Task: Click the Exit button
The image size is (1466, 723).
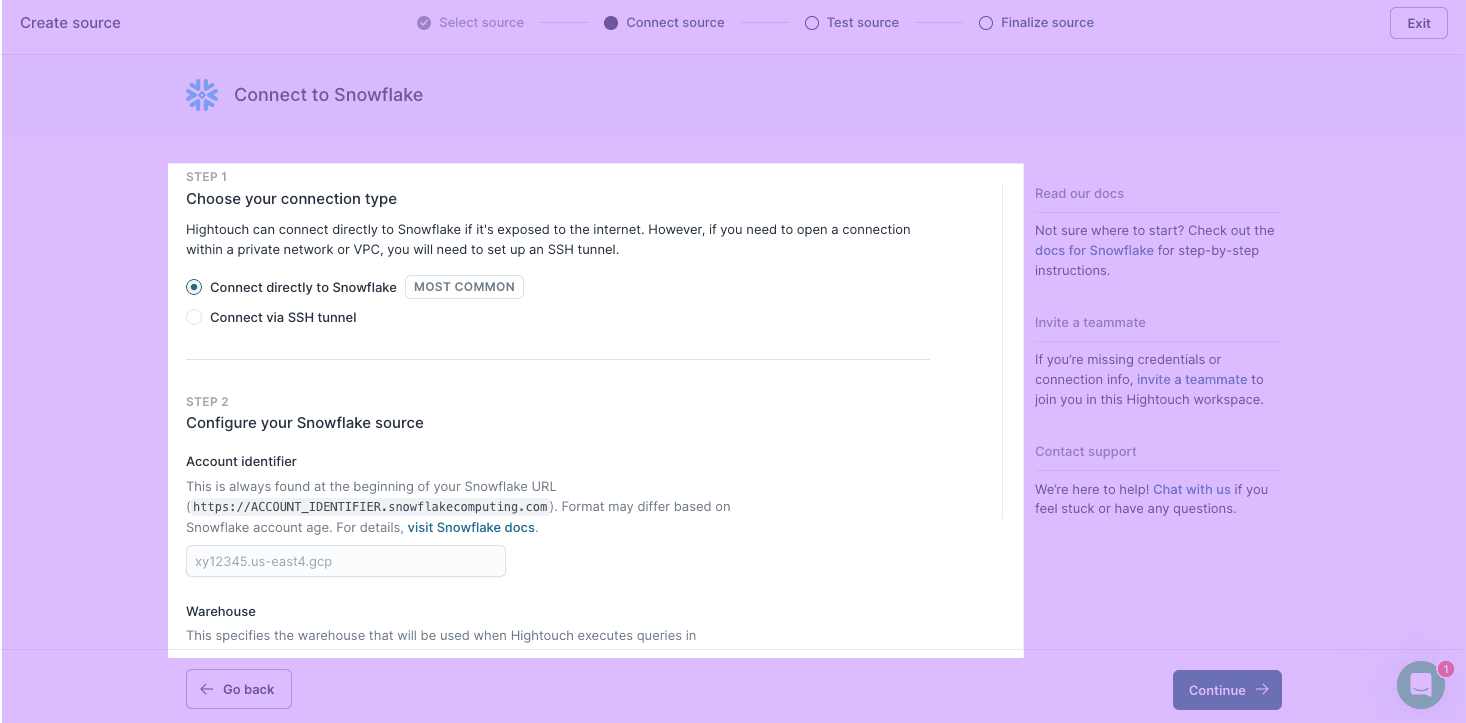Action: [x=1418, y=24]
